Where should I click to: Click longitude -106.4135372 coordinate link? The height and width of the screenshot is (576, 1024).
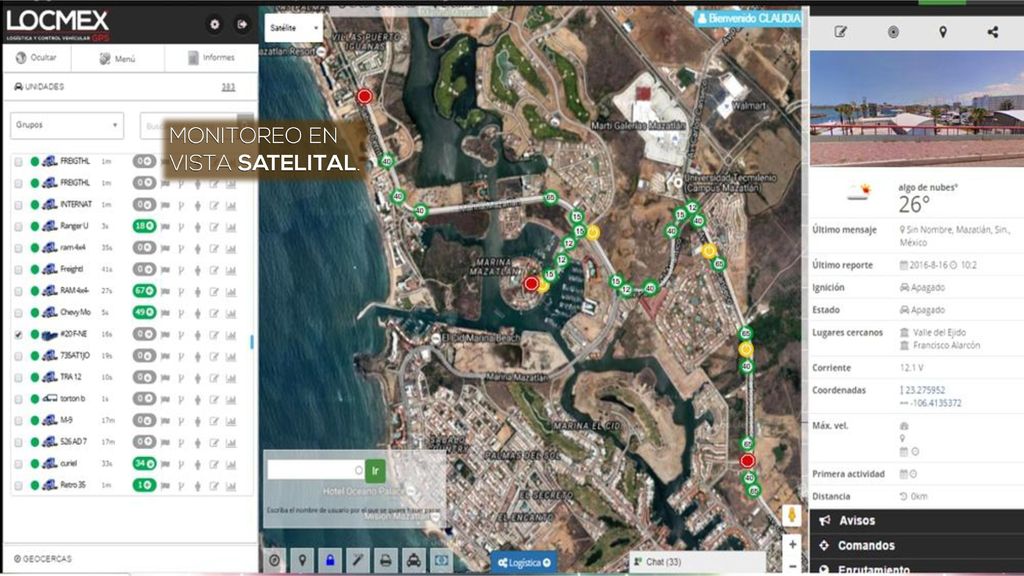coord(934,403)
